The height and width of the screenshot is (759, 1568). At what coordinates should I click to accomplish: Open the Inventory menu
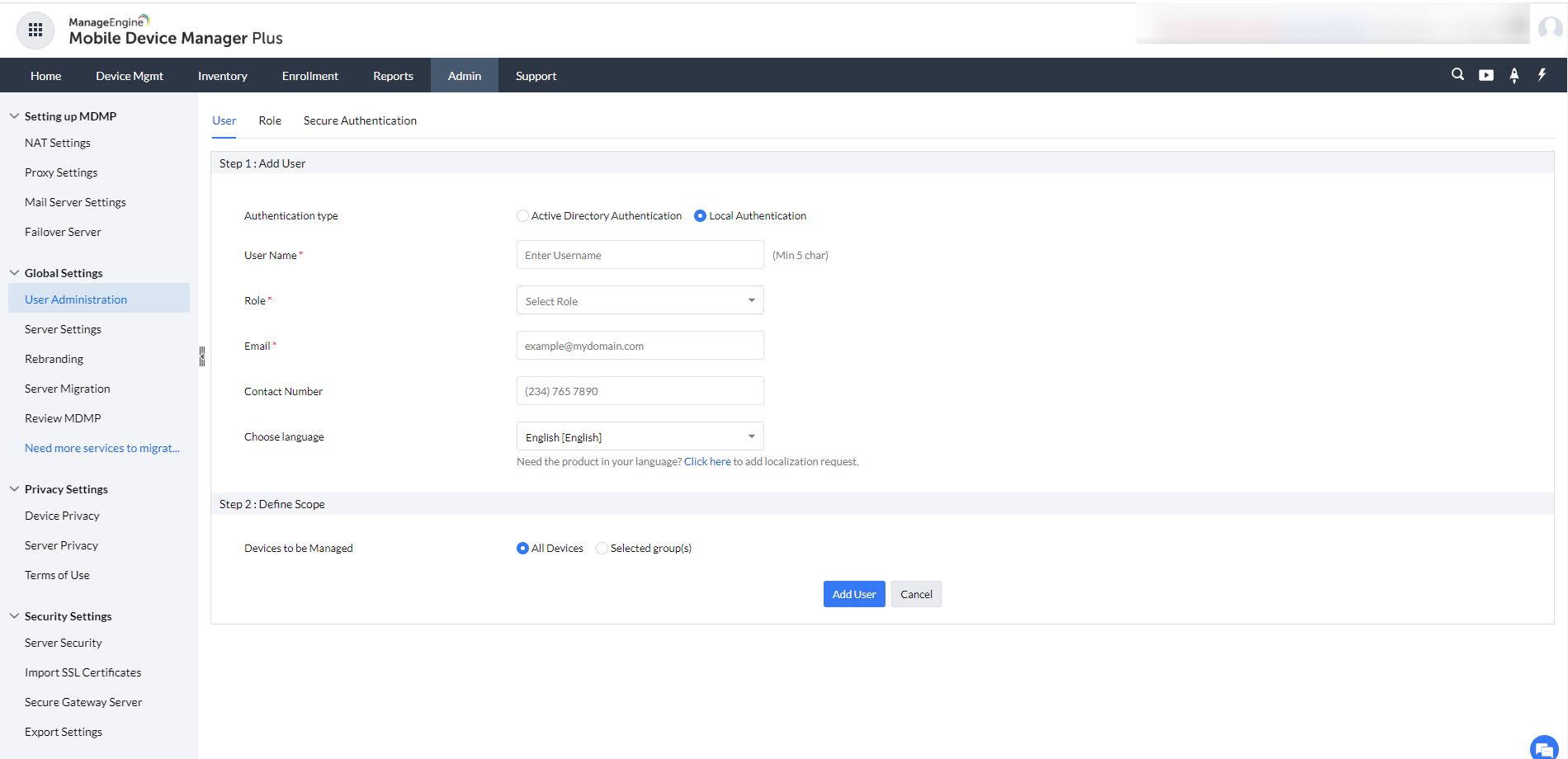(222, 76)
